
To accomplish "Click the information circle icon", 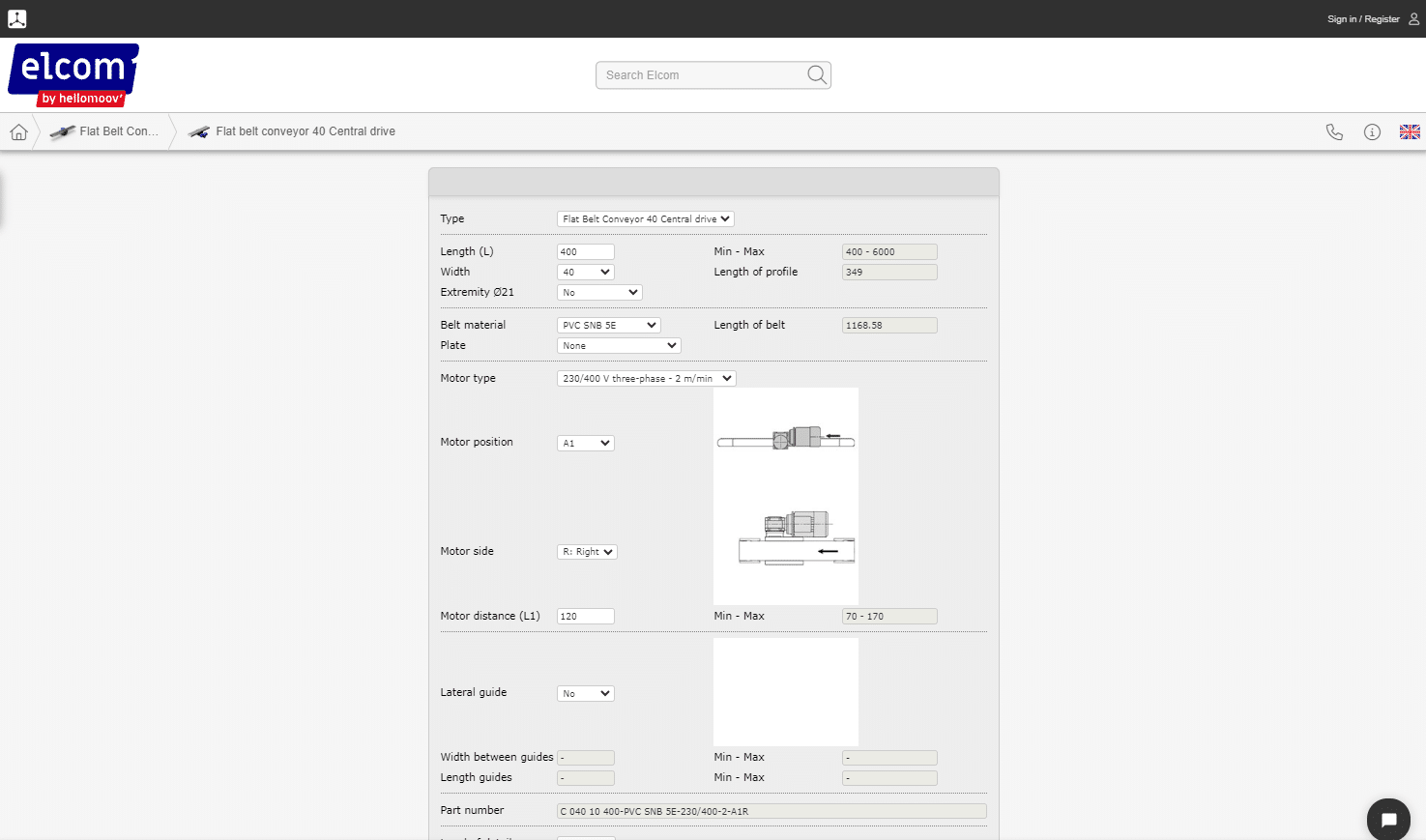I will [x=1372, y=132].
